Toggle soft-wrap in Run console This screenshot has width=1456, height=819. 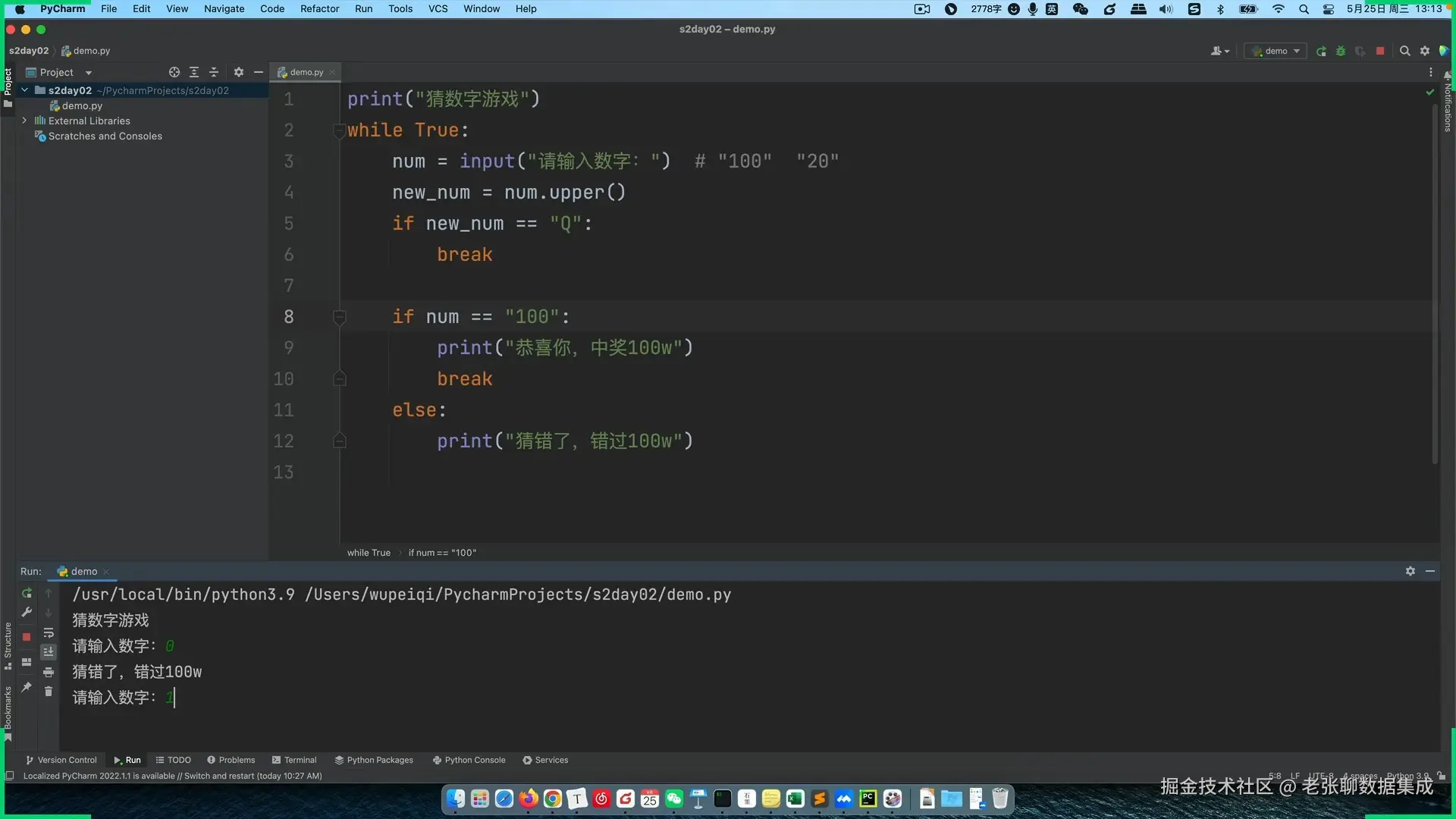(x=49, y=633)
